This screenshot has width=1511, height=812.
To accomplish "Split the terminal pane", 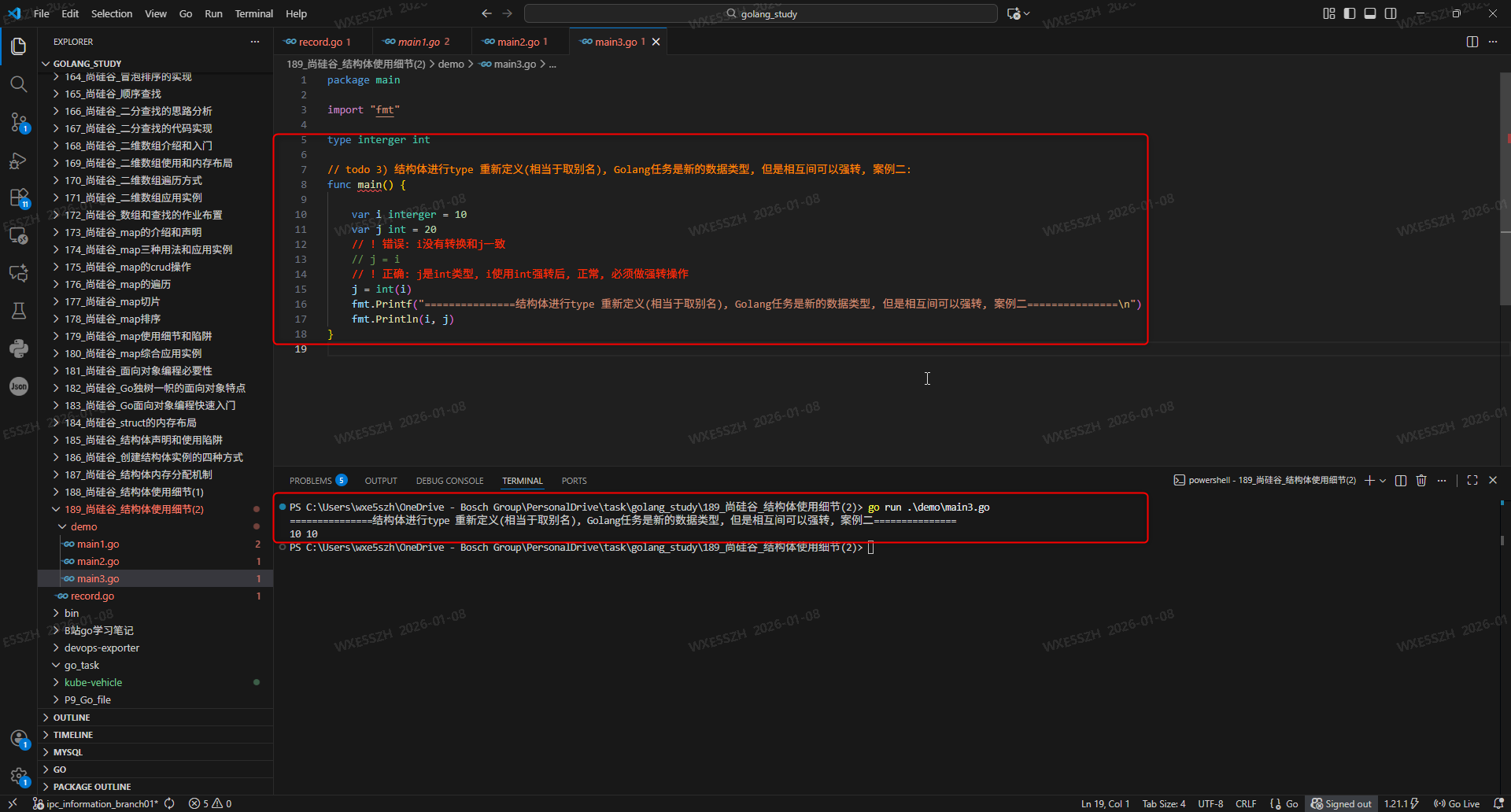I will coord(1401,480).
